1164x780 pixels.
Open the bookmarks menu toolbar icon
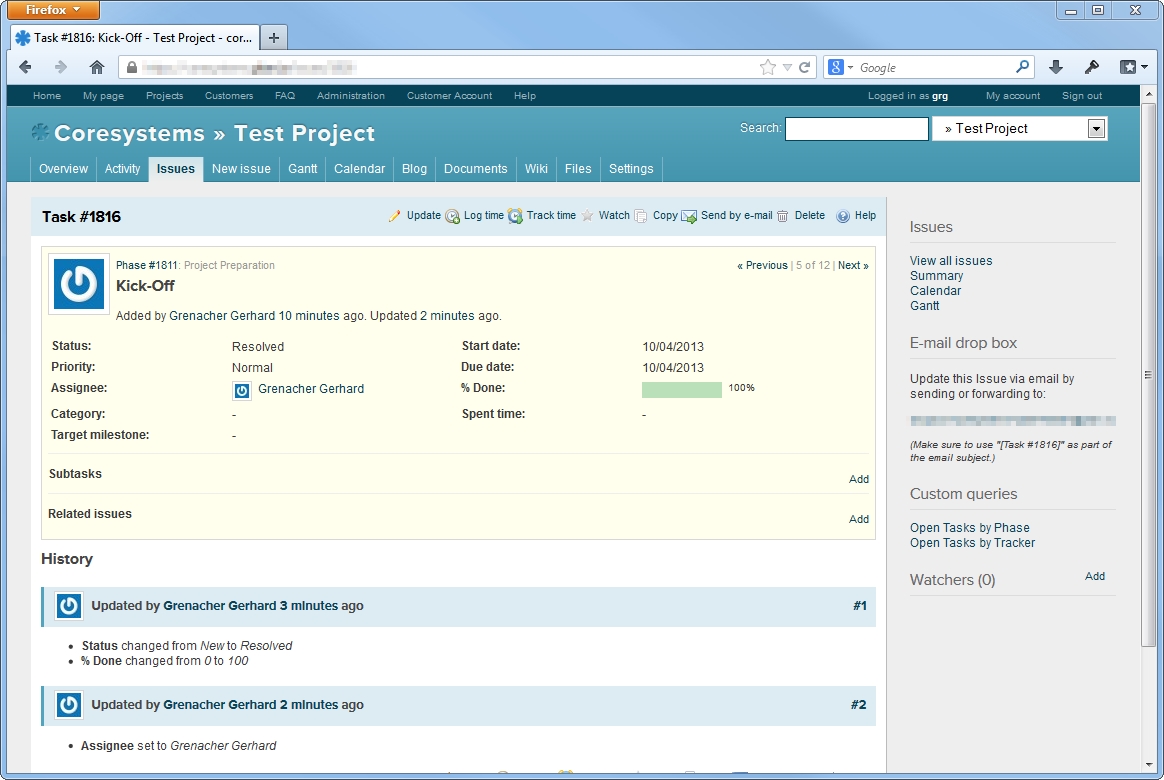[x=1133, y=68]
